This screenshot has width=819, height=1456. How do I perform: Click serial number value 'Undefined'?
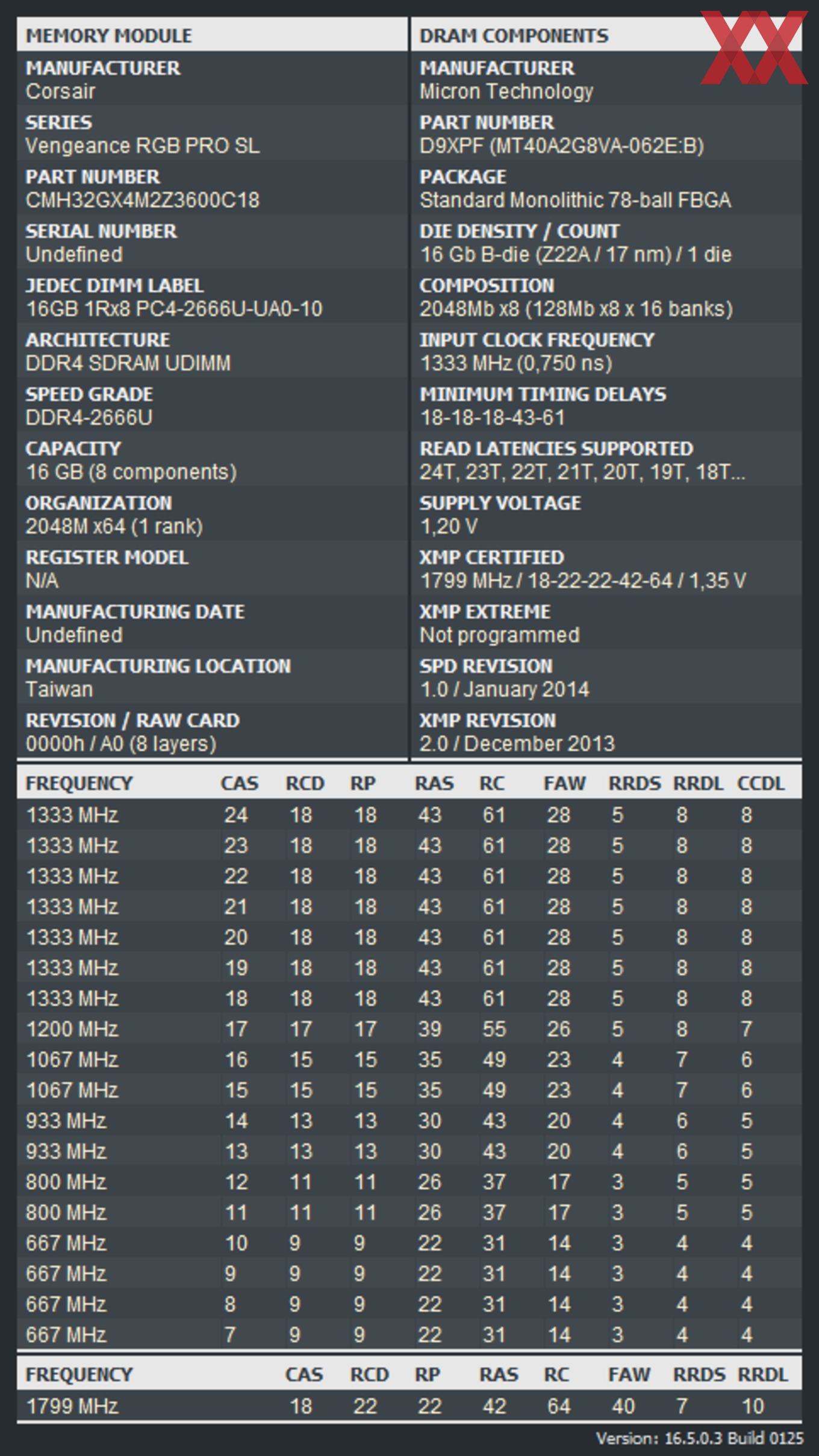click(73, 254)
